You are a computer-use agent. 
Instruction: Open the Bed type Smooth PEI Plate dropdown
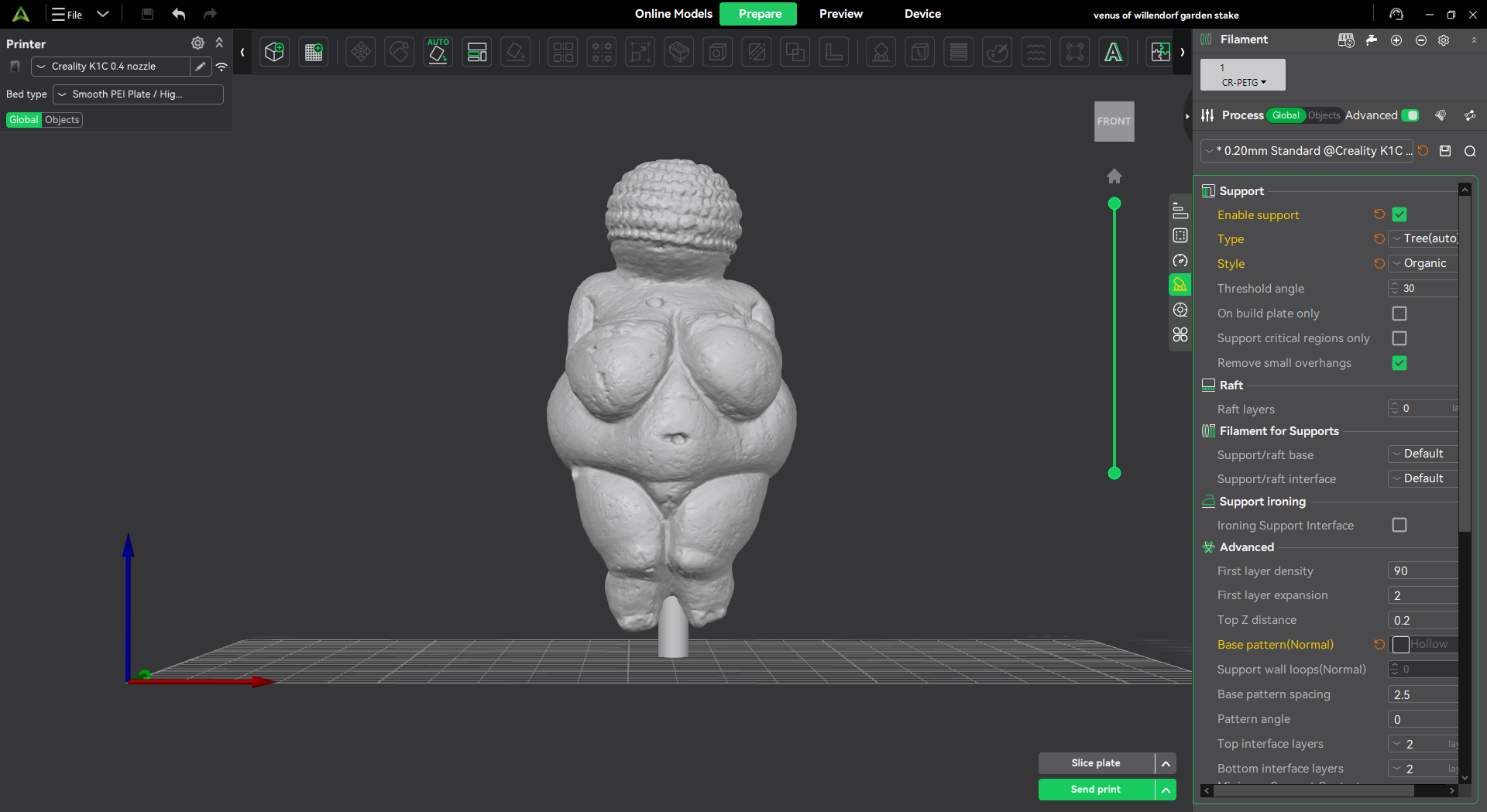tap(138, 94)
